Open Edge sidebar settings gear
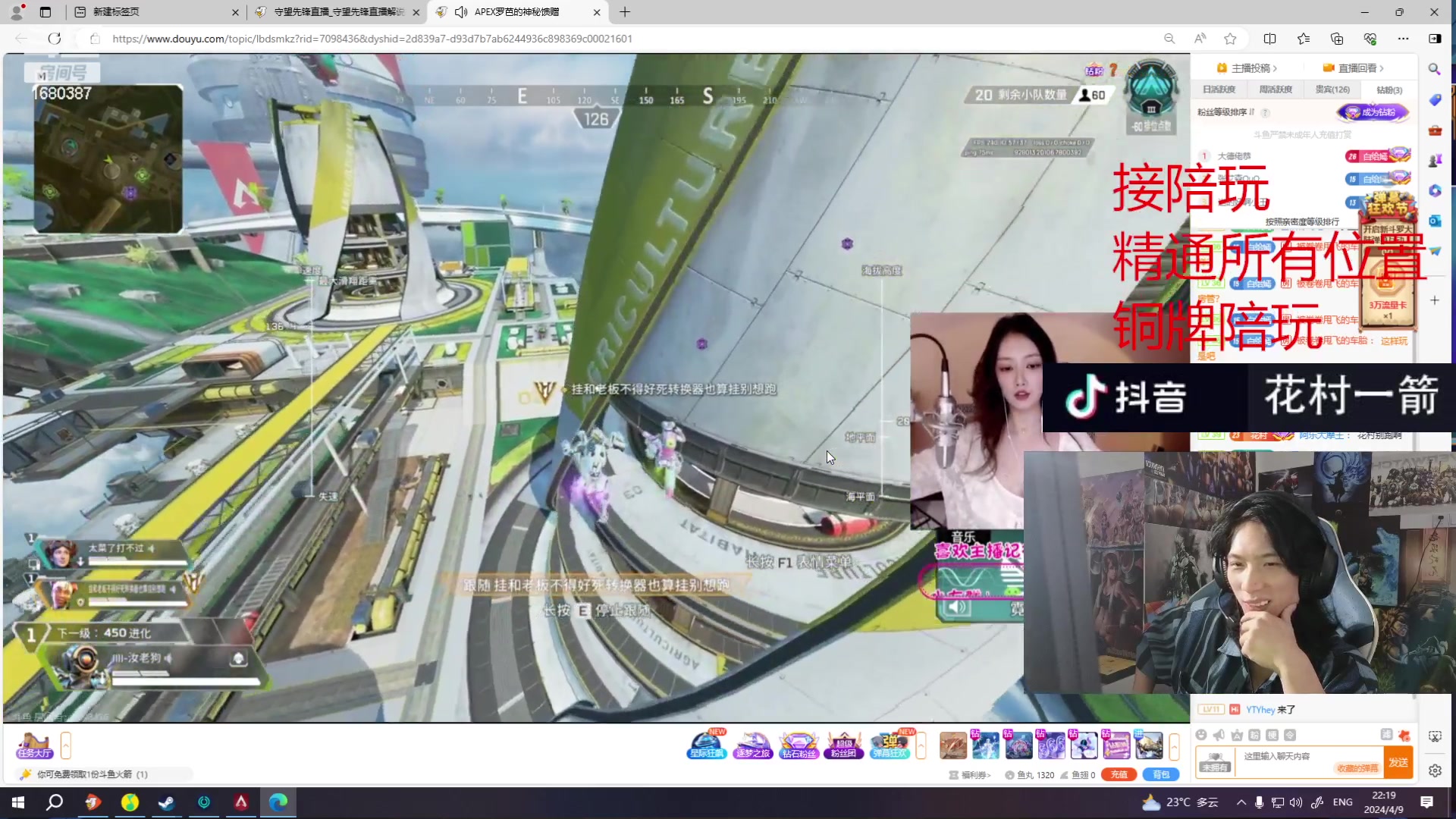1456x819 pixels. pos(1435,770)
